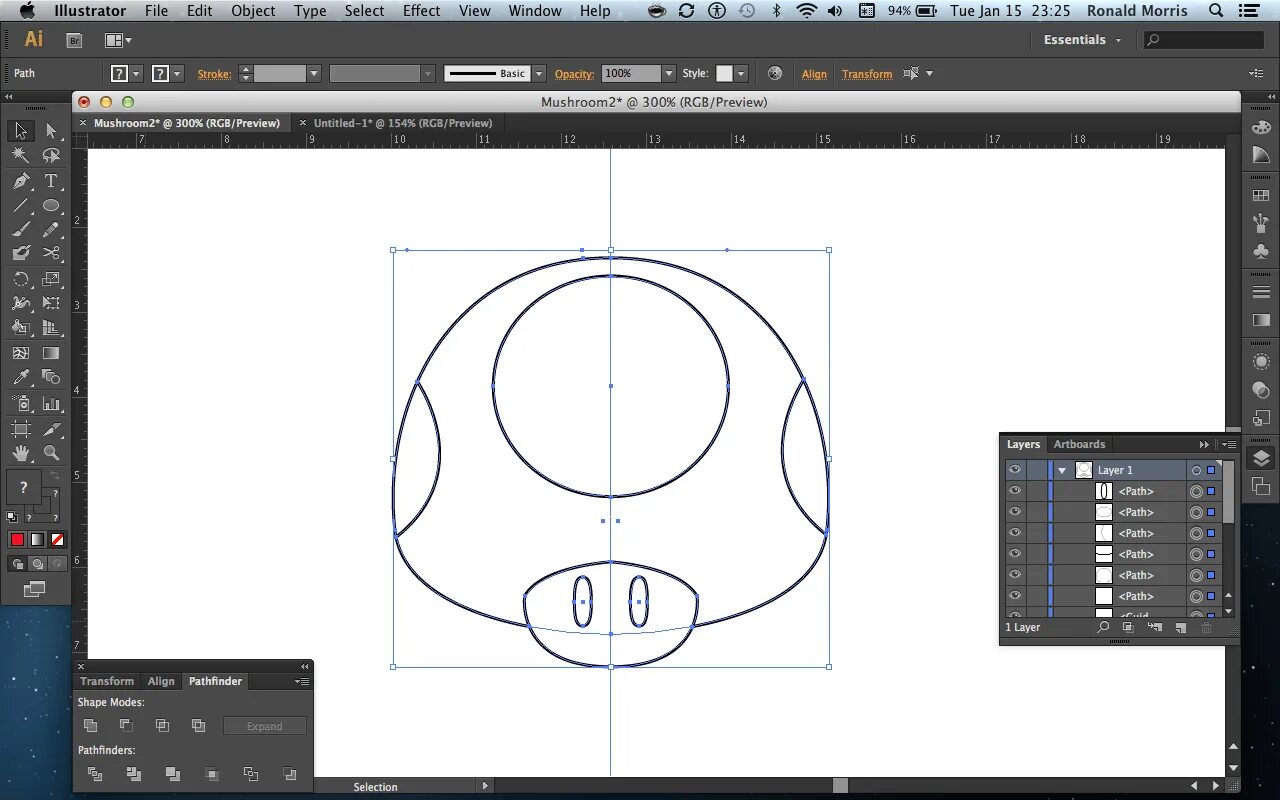Open Layers panel flyout menu

(x=1230, y=444)
